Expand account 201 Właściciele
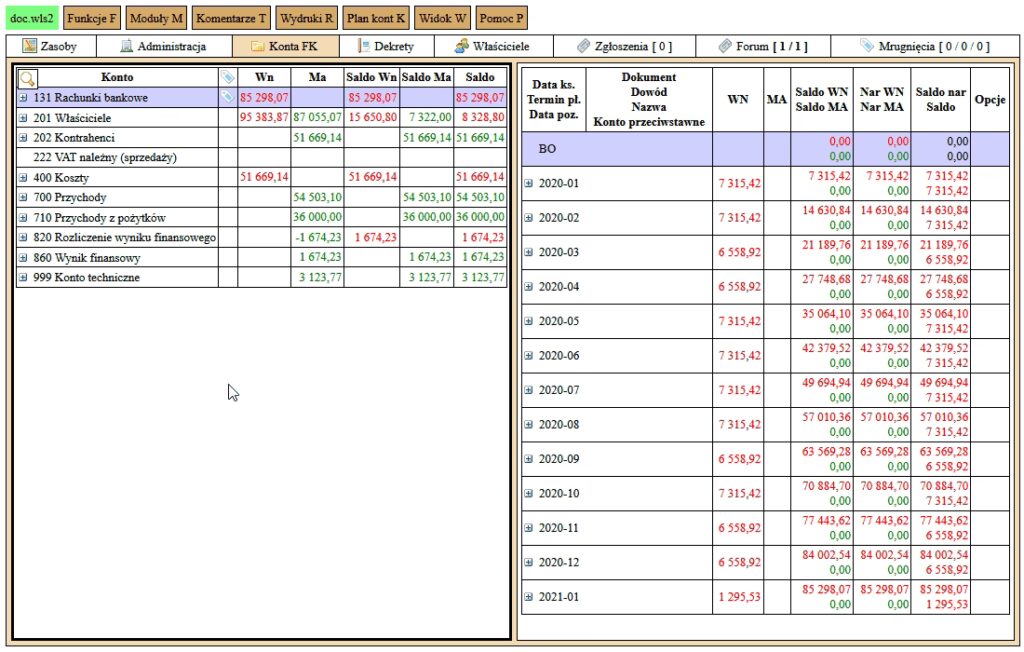The image size is (1024, 652). point(24,118)
